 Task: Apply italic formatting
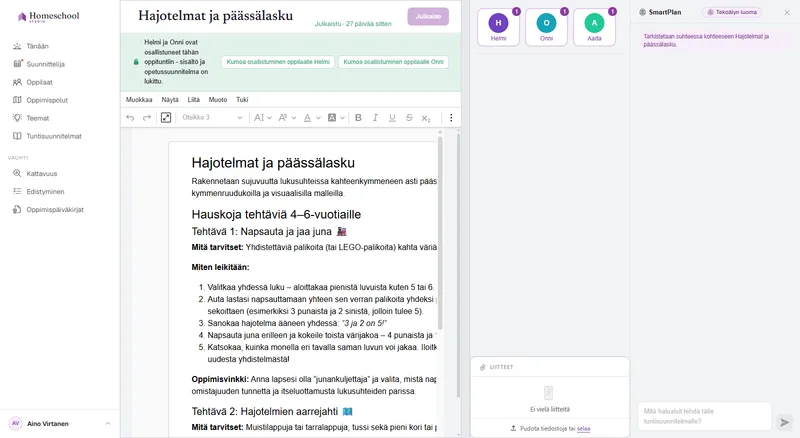[375, 118]
